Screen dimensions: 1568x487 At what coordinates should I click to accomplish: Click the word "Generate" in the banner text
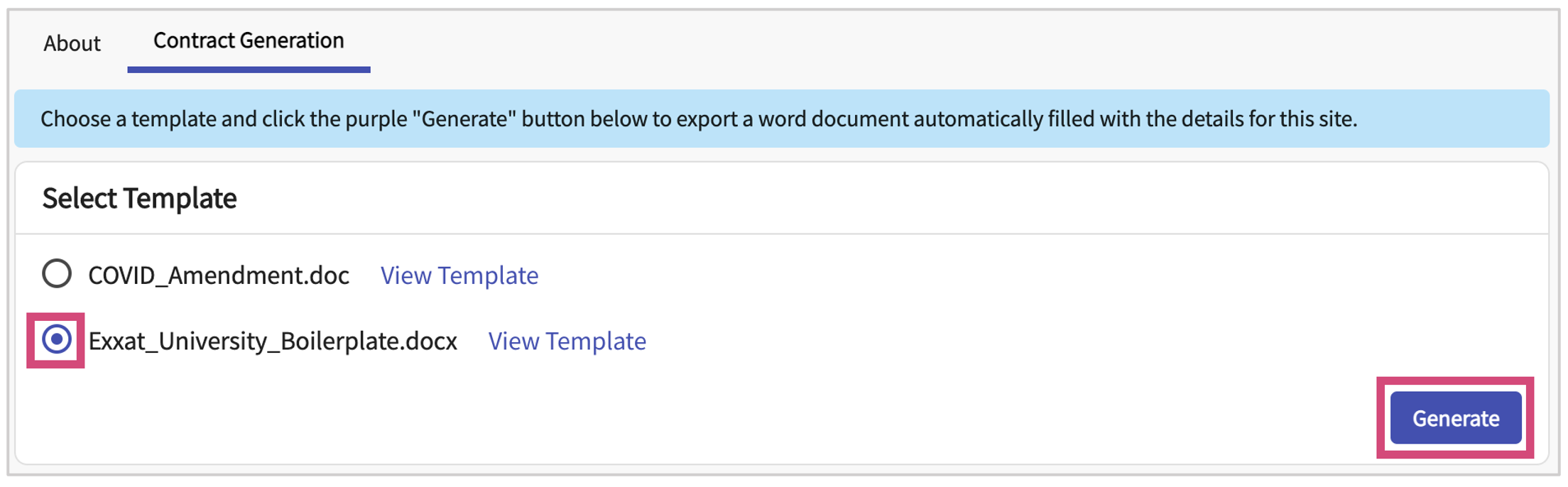[465, 119]
